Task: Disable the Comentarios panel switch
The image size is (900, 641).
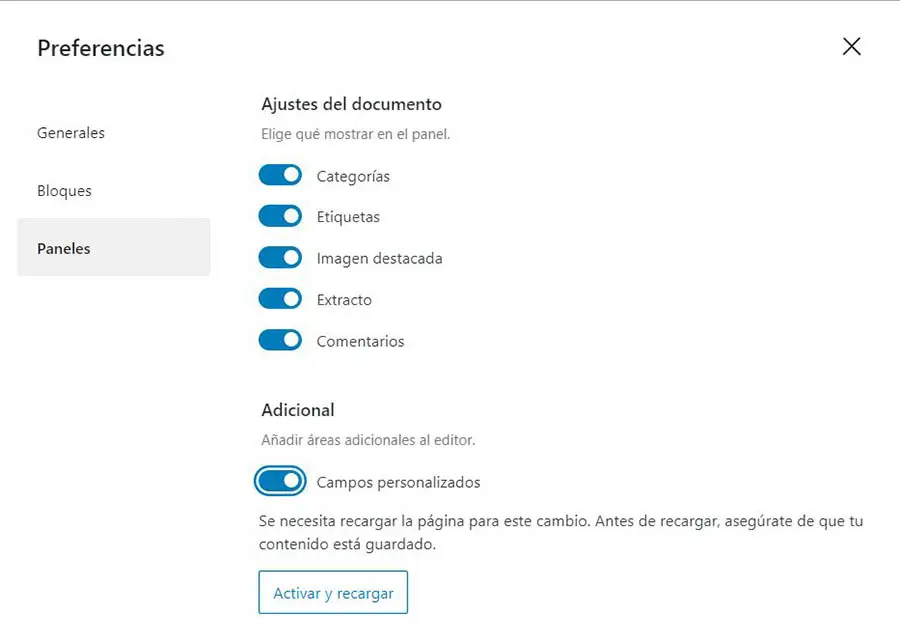Action: 280,341
